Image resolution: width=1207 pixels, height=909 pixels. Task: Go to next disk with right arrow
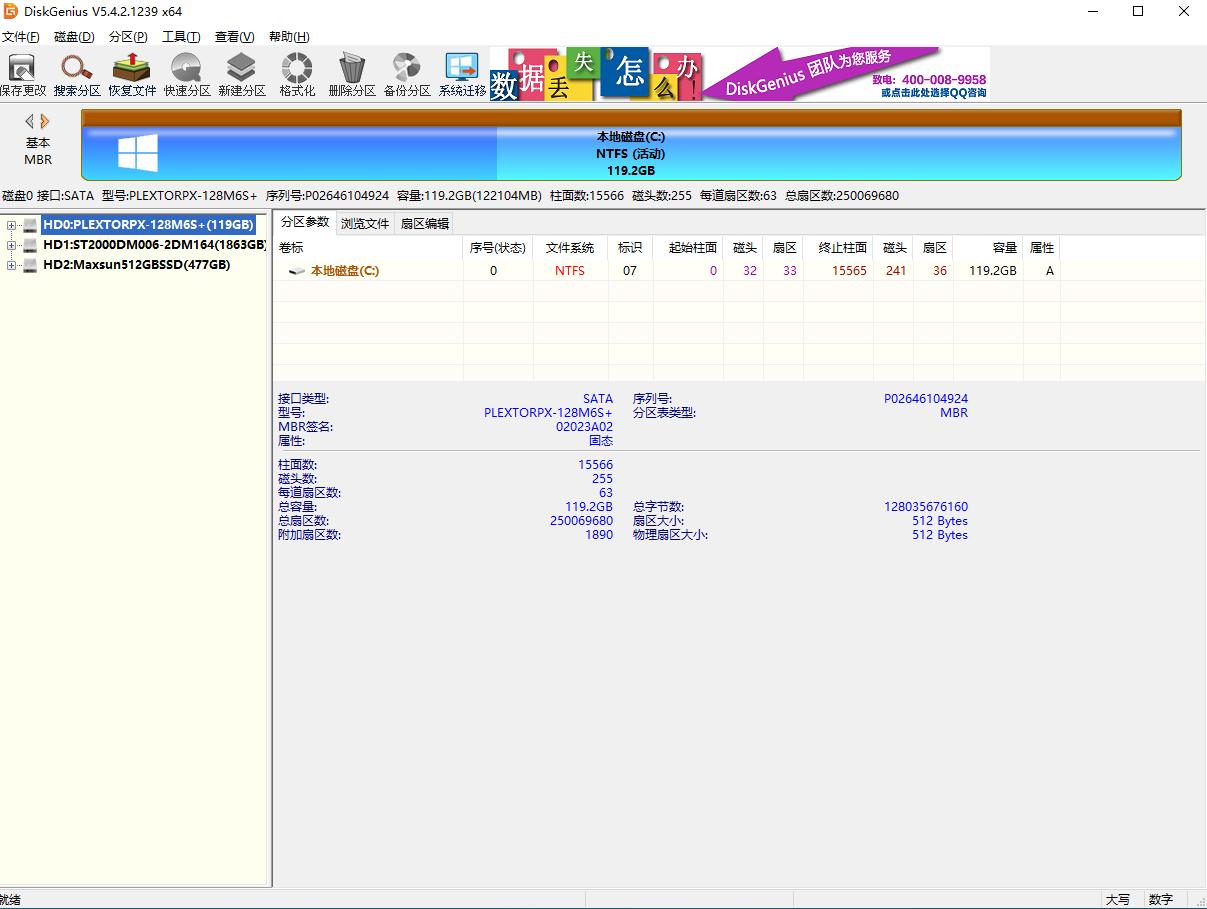point(45,121)
